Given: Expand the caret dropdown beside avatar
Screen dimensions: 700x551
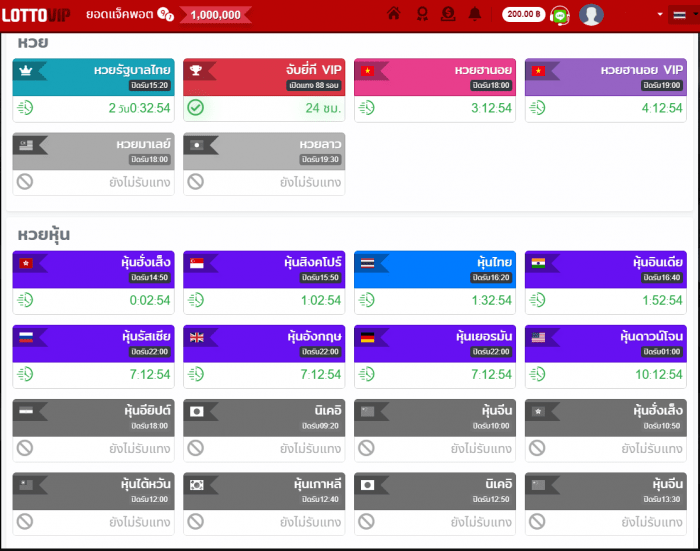Looking at the screenshot, I should pos(660,14).
